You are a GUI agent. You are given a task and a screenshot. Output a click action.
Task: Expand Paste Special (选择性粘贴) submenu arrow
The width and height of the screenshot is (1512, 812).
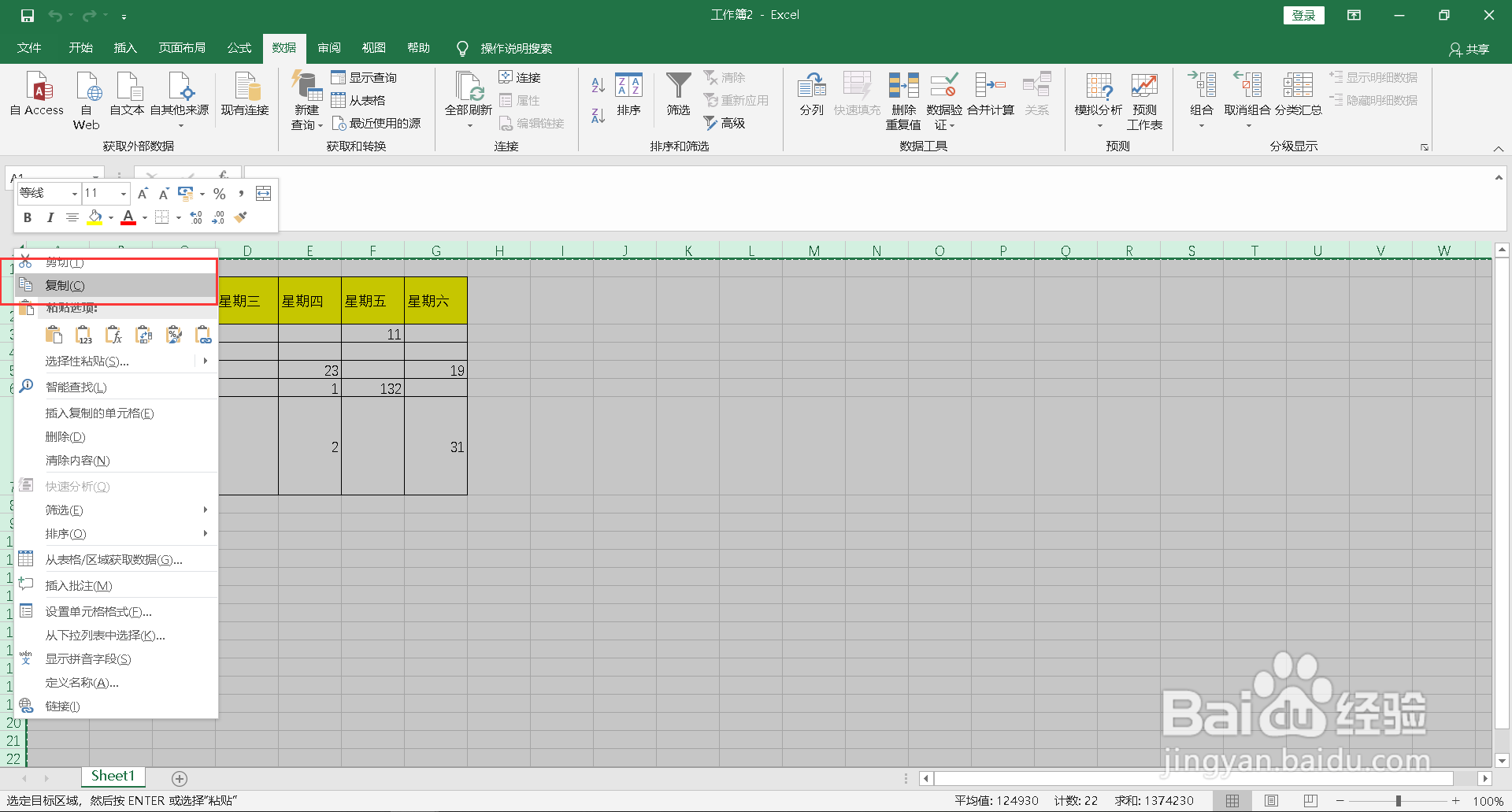206,361
